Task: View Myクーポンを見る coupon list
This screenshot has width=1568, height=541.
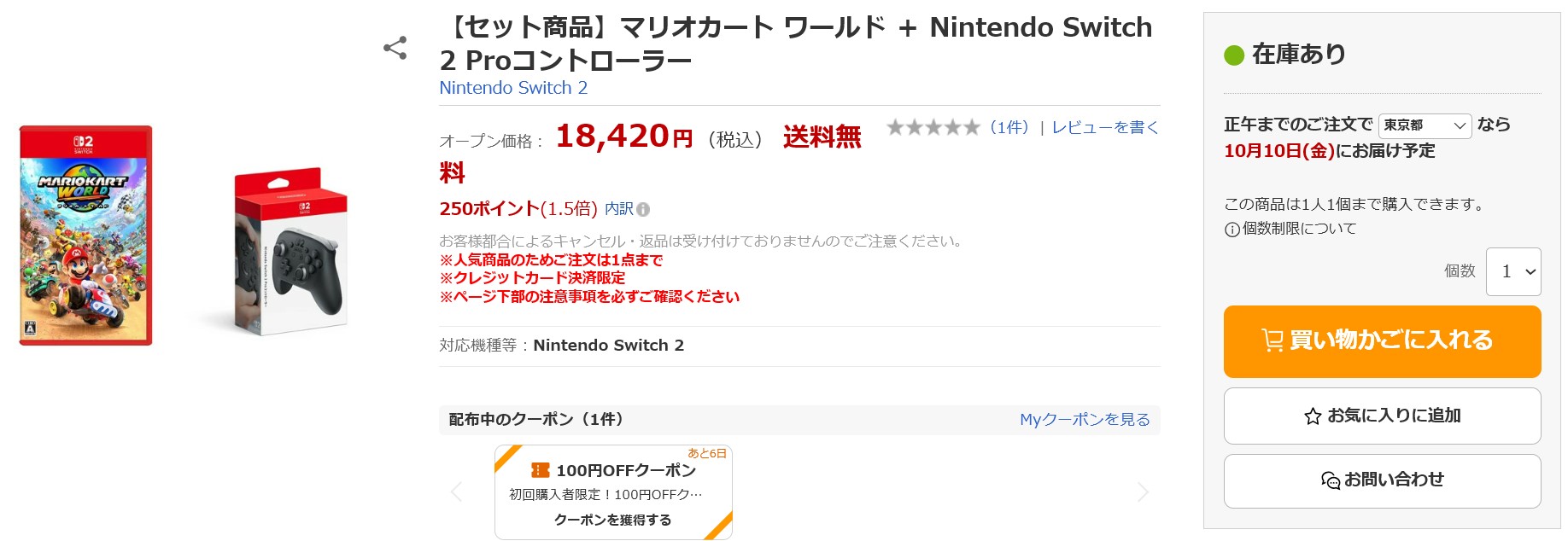Action: (1085, 420)
